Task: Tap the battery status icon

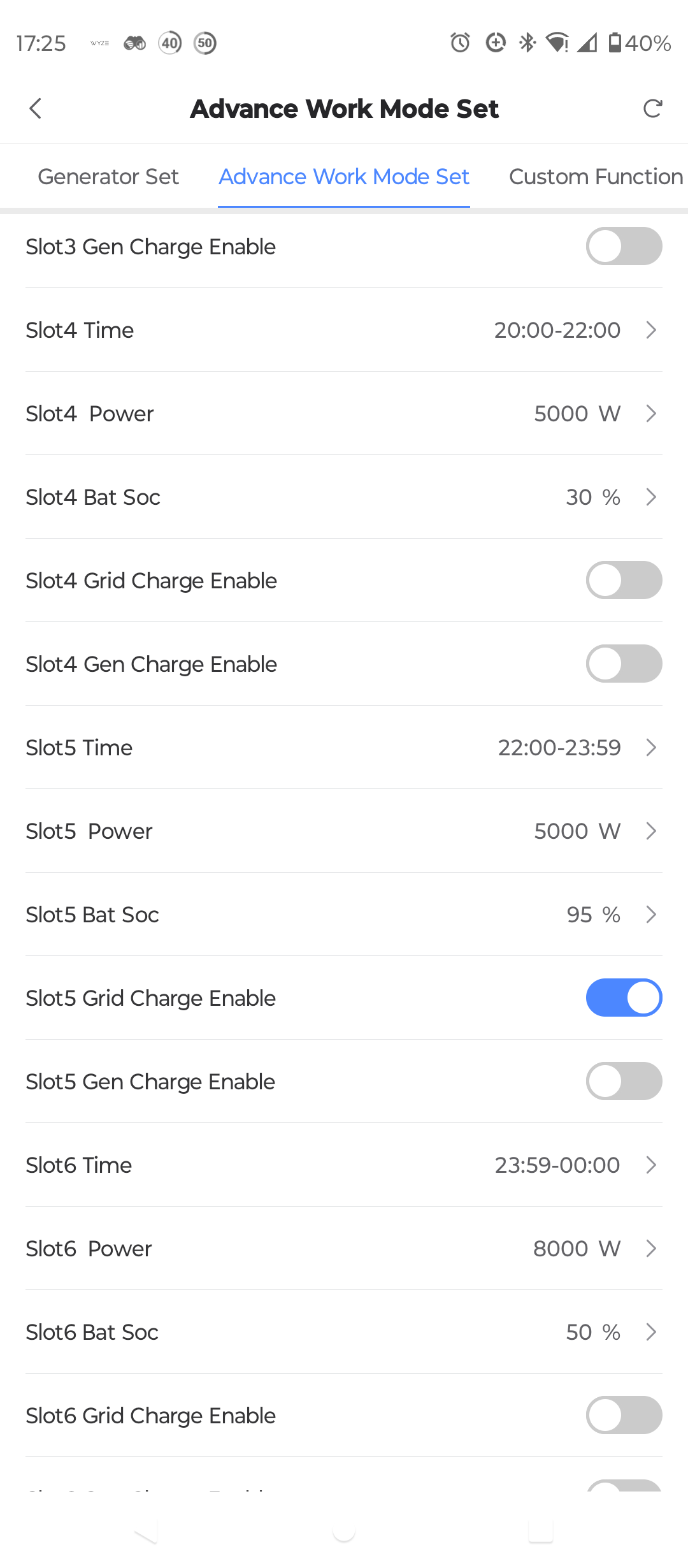Action: [615, 43]
